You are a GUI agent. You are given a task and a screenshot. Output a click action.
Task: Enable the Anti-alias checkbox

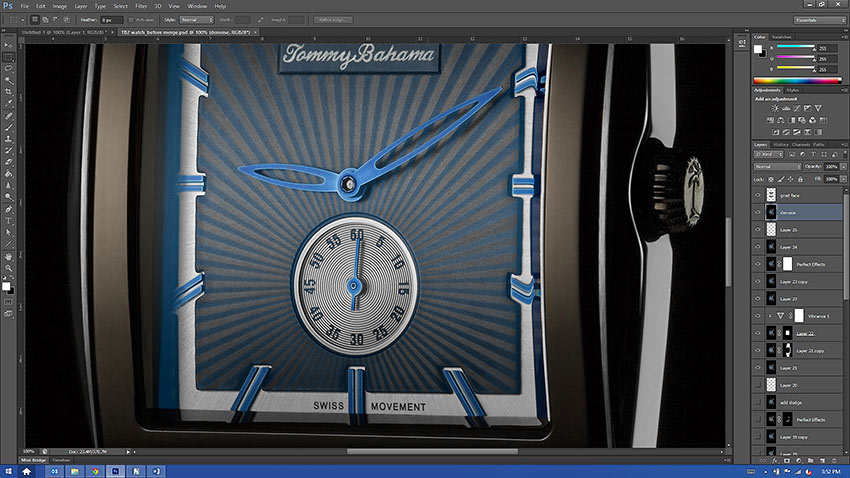point(131,20)
